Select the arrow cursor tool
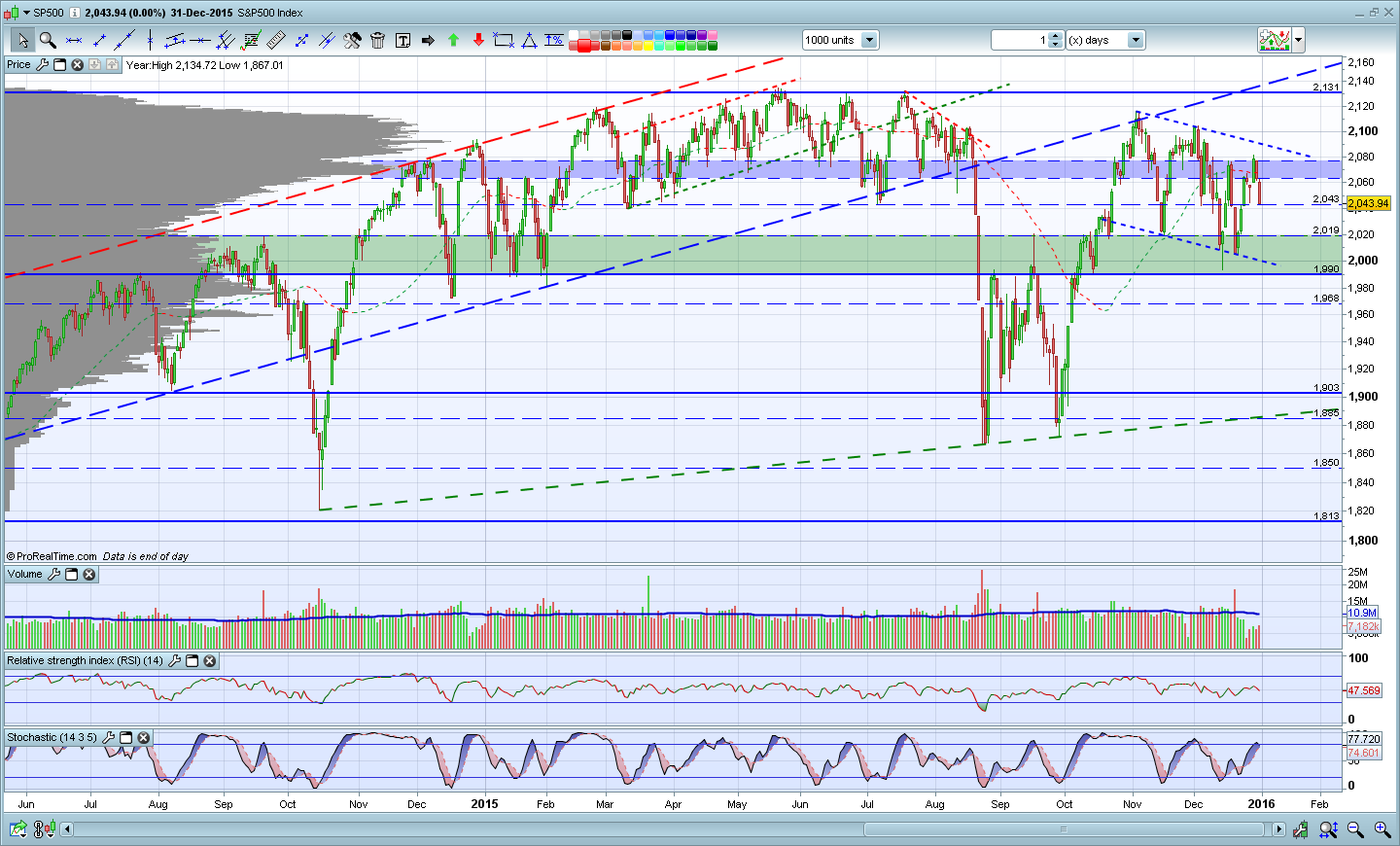The height and width of the screenshot is (846, 1400). coord(22,40)
